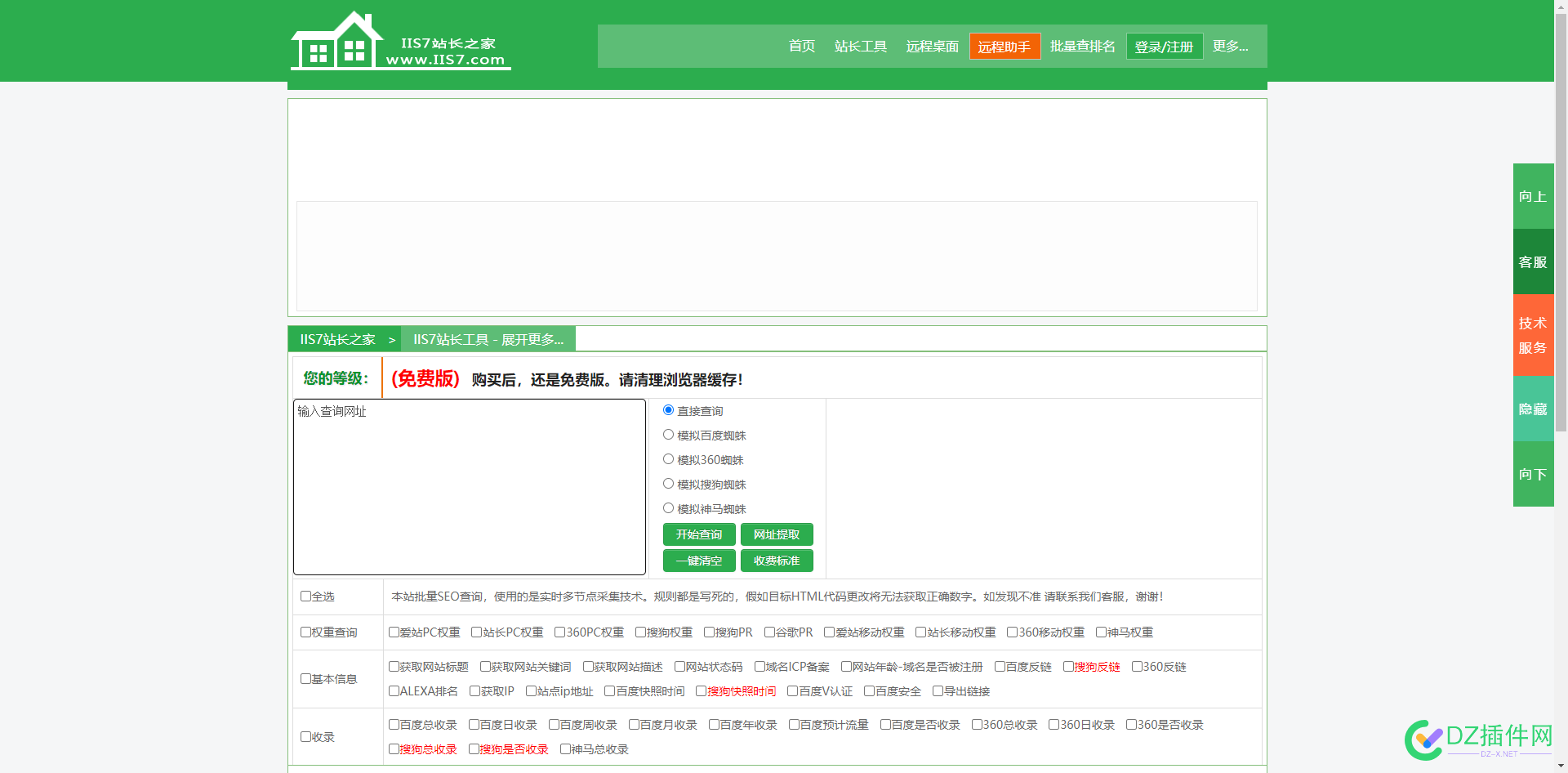The width and height of the screenshot is (1568, 773).
Task: Open the 客服 side panel button
Action: [x=1533, y=261]
